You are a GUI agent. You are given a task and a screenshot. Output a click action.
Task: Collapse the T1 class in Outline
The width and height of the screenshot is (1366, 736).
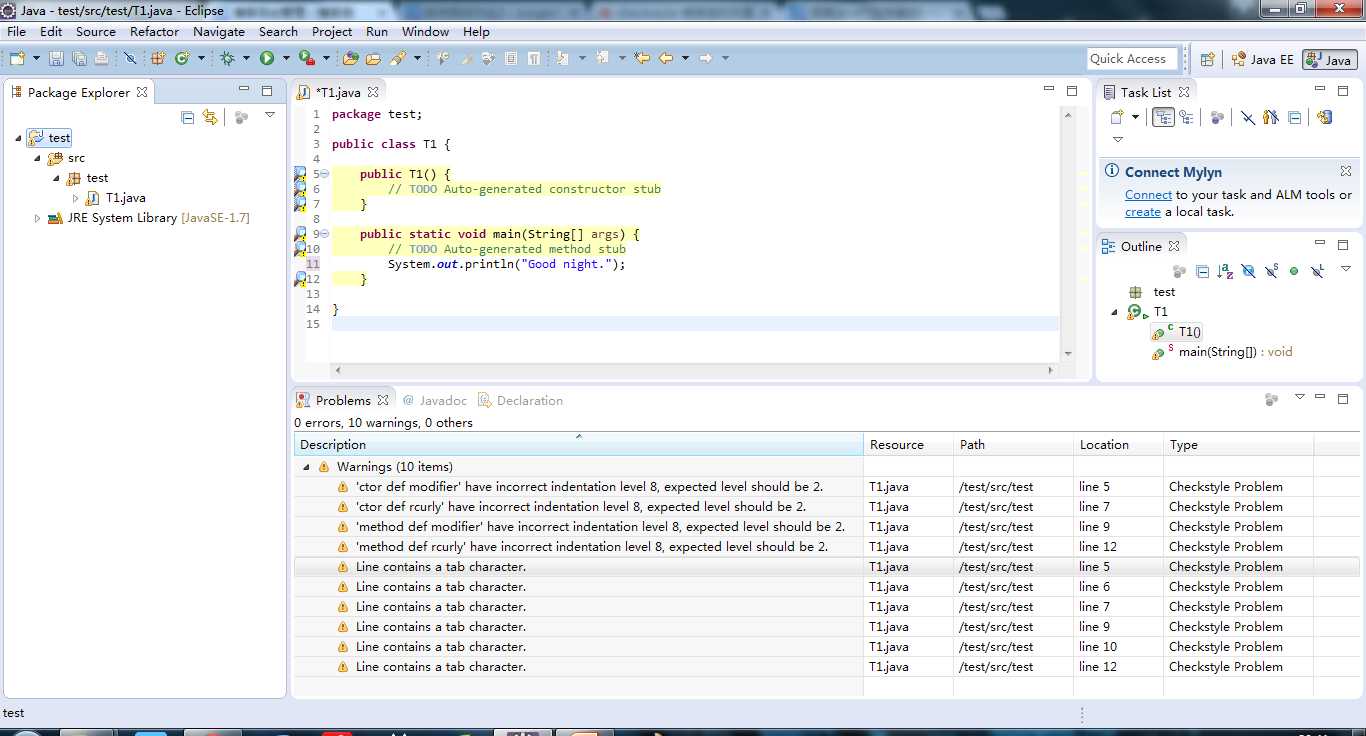1114,312
